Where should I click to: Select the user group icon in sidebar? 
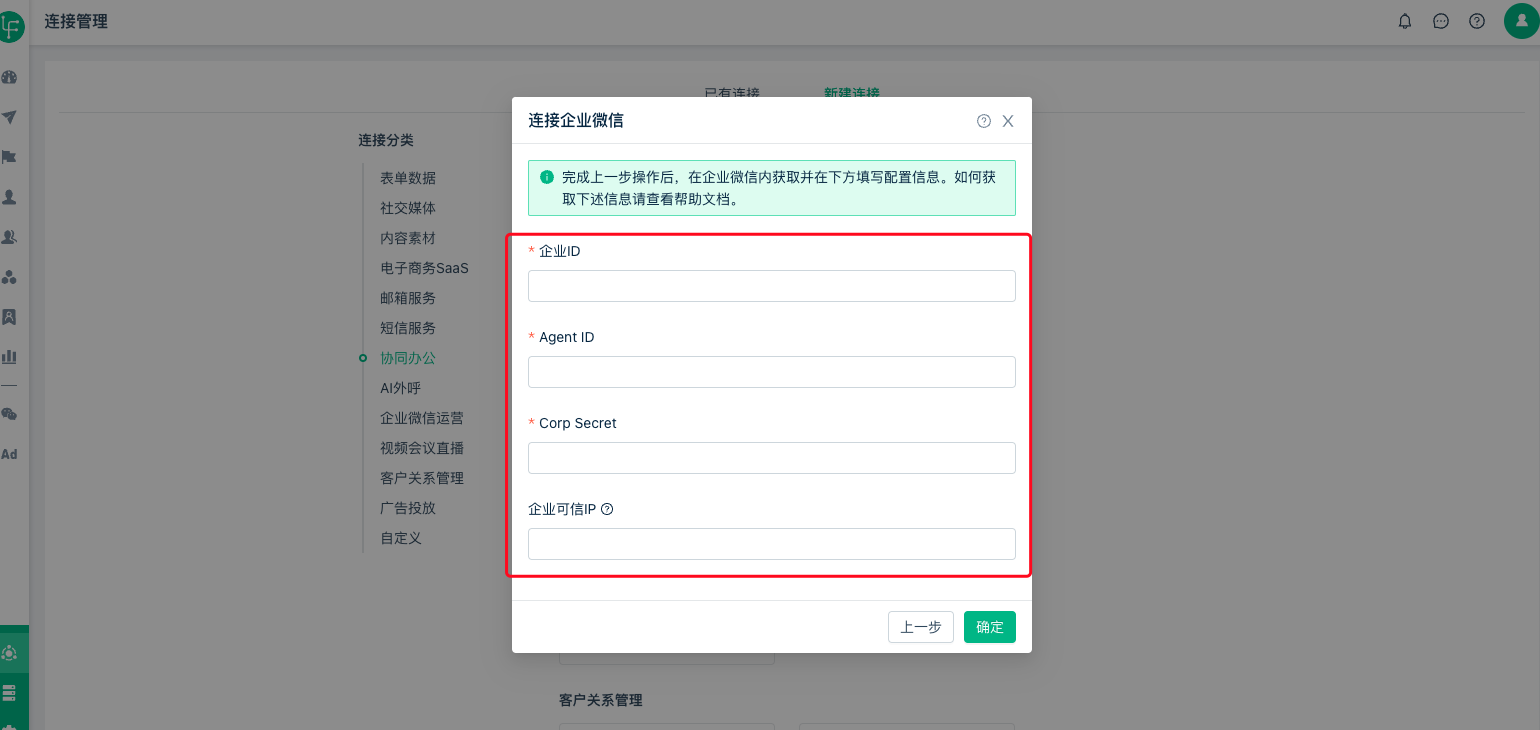(9, 237)
